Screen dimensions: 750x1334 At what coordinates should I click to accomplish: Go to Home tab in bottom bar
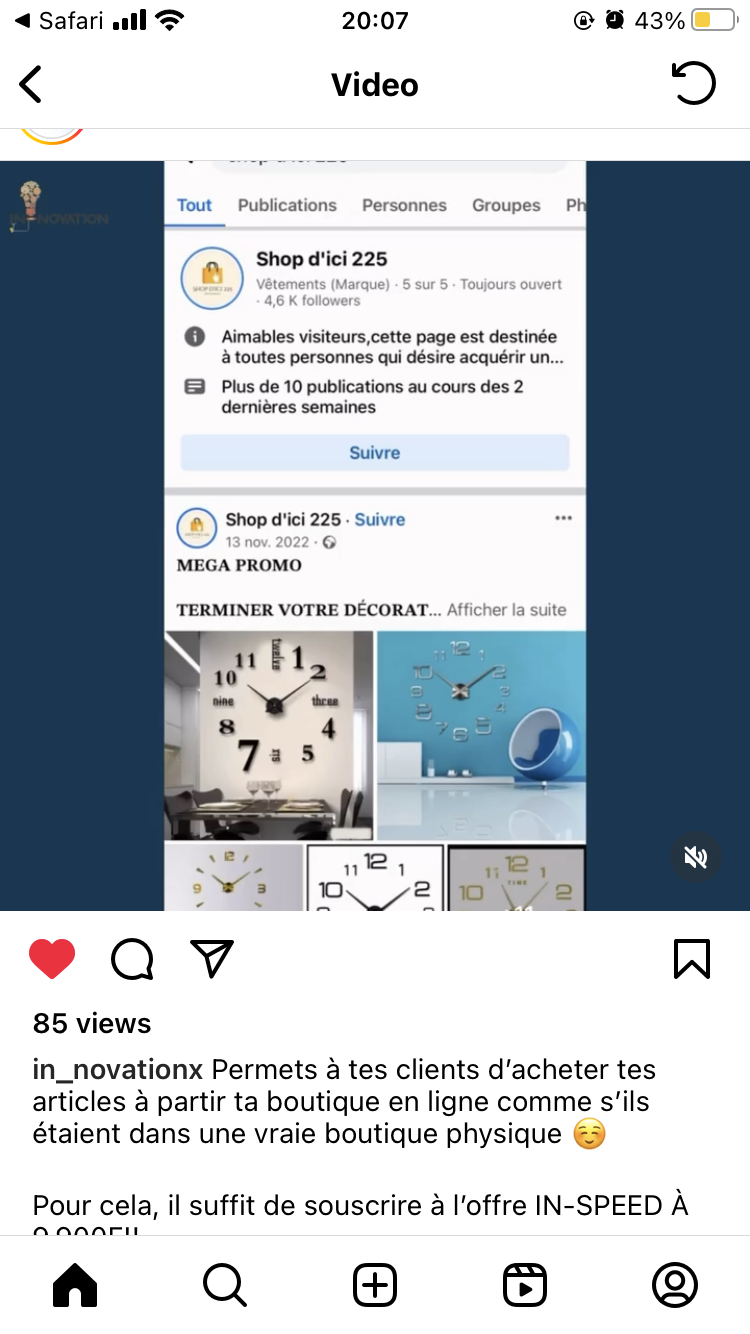point(75,1285)
